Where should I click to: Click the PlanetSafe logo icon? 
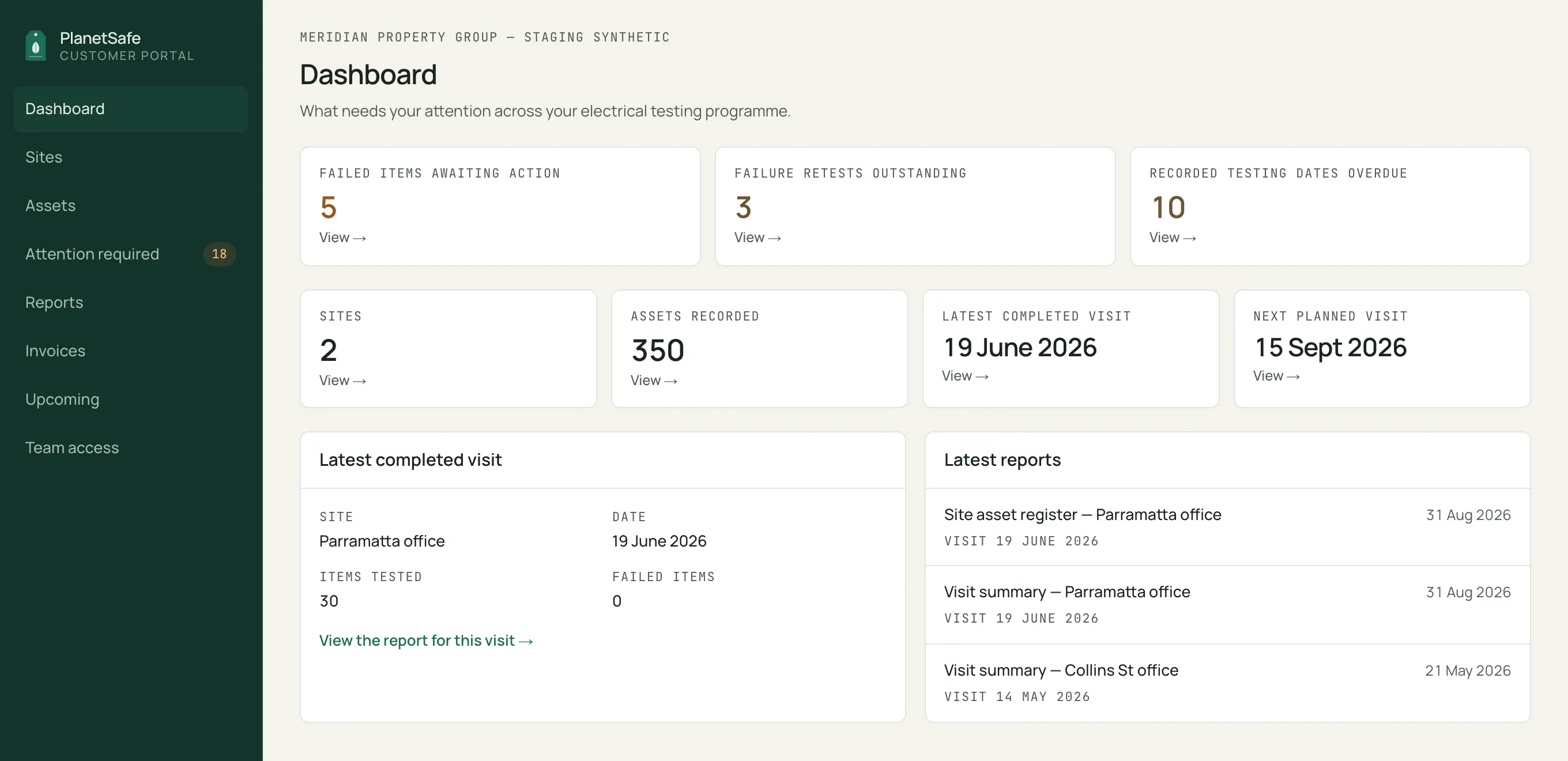pyautogui.click(x=36, y=46)
